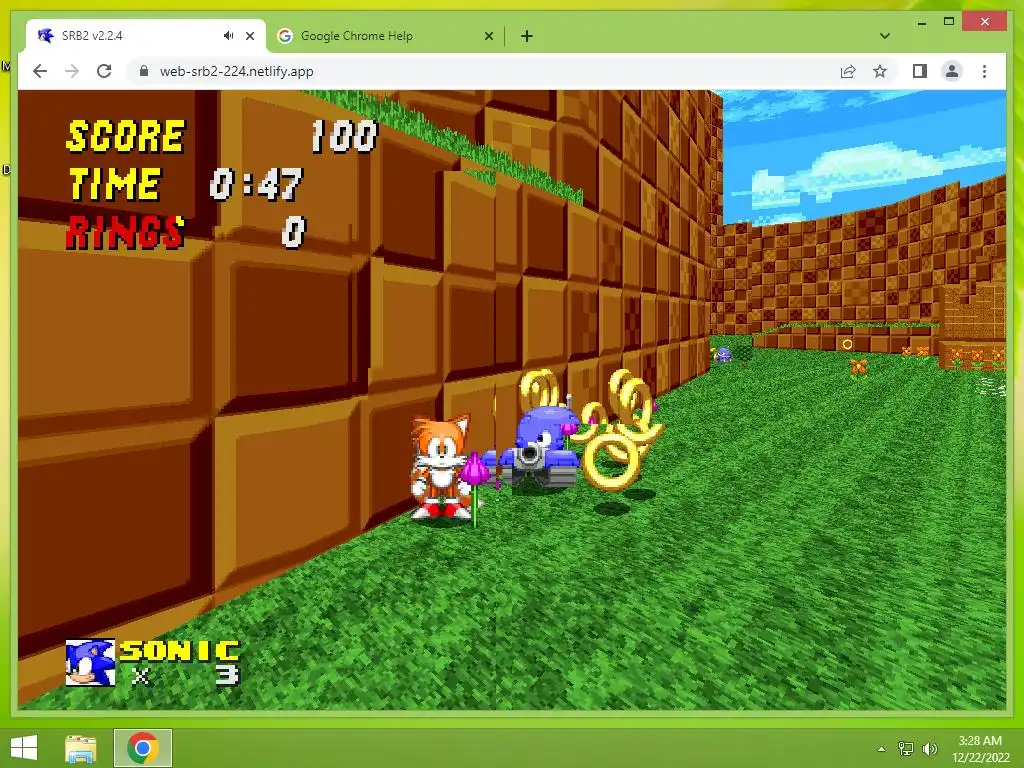Click the large gold ring nearby
This screenshot has width=1024, height=768.
[x=611, y=462]
